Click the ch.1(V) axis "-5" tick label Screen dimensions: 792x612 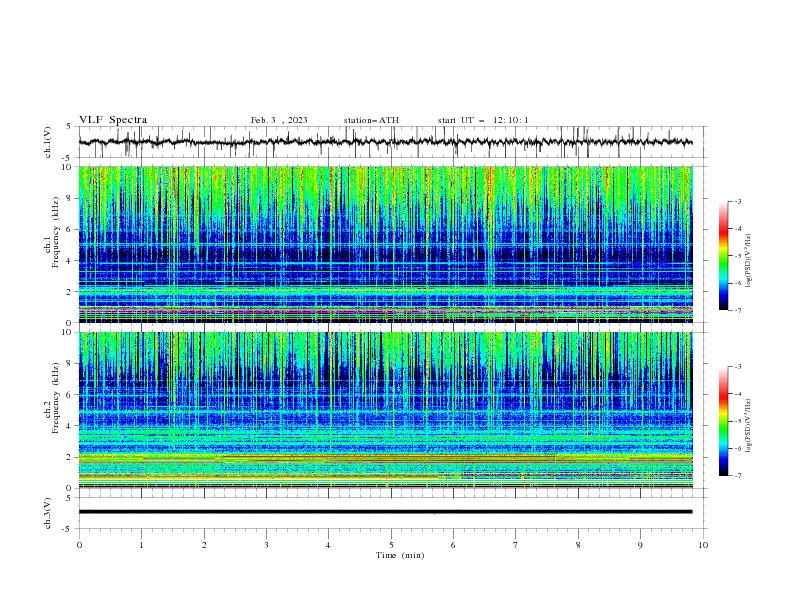[67, 158]
